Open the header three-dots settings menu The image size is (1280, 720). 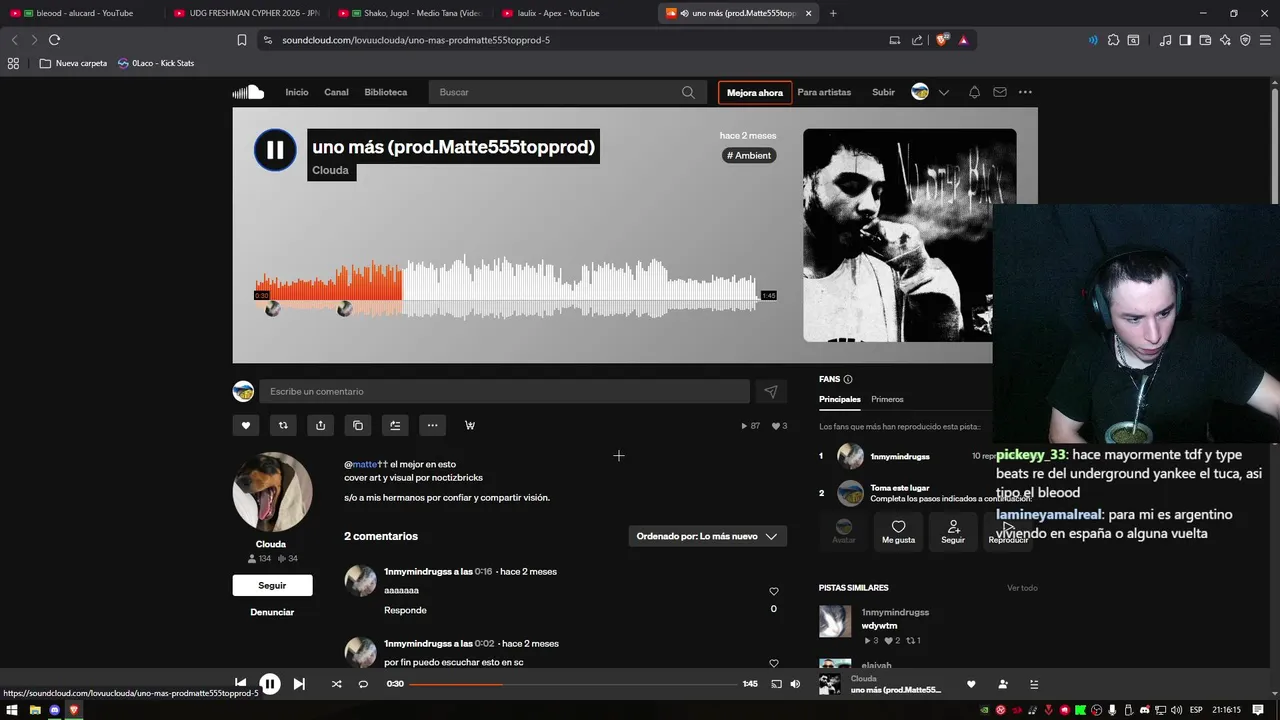tap(1025, 92)
